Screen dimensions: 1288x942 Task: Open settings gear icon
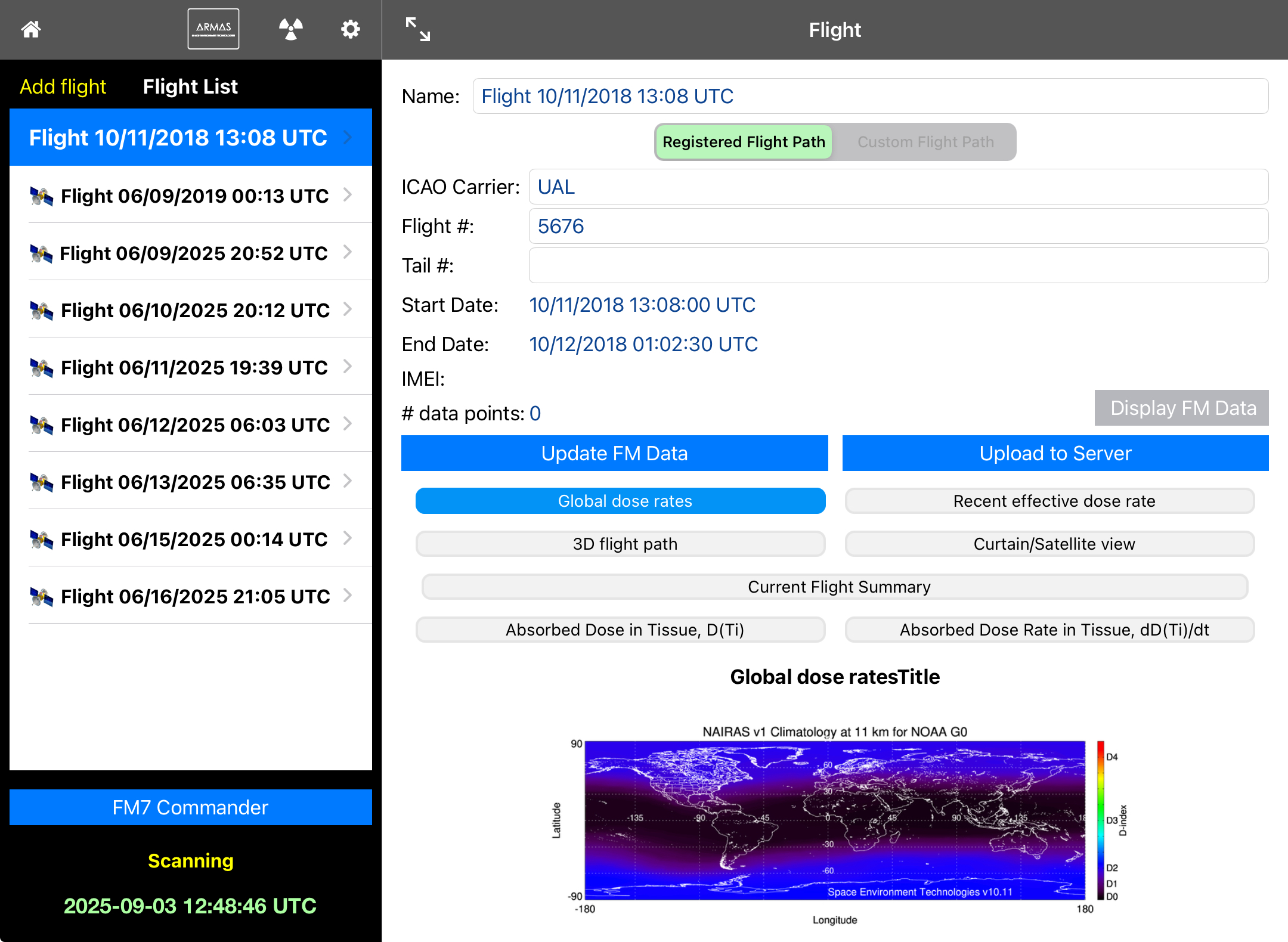point(351,29)
